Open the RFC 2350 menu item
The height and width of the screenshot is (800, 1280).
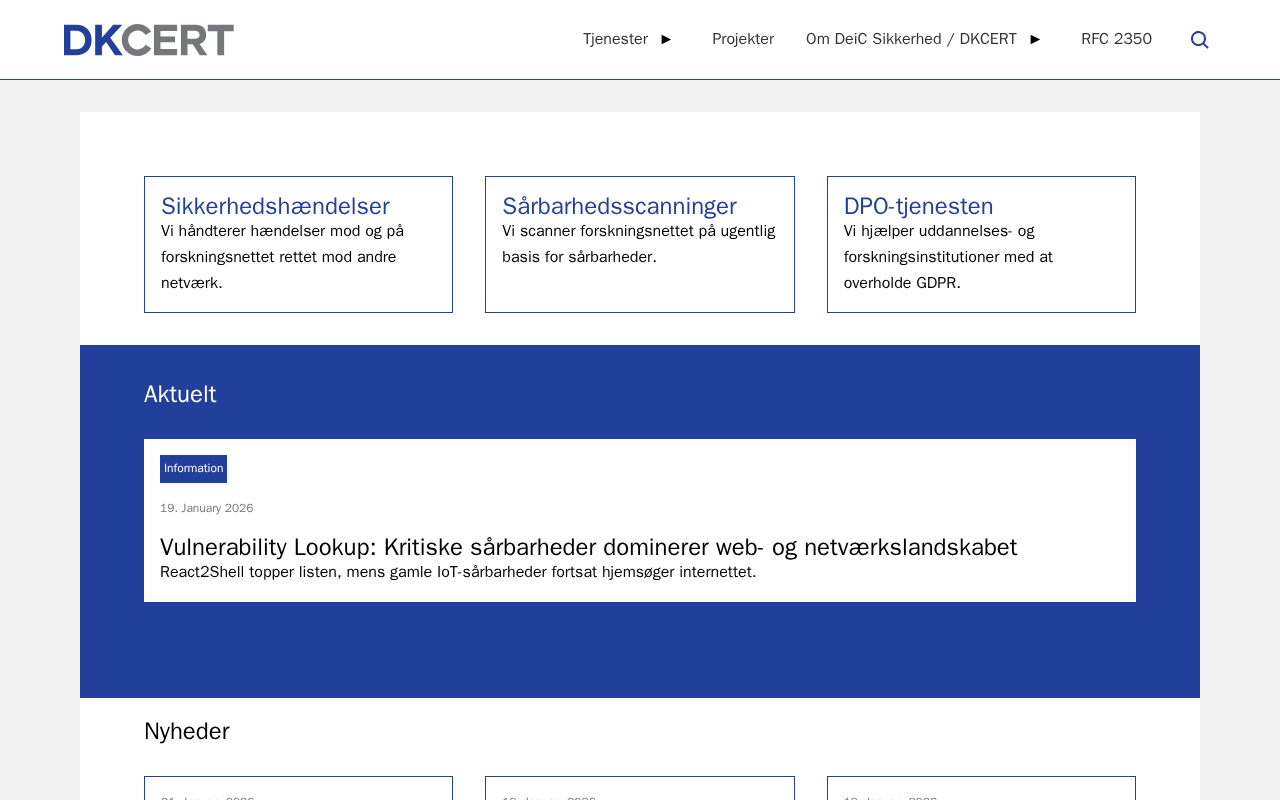coord(1116,39)
